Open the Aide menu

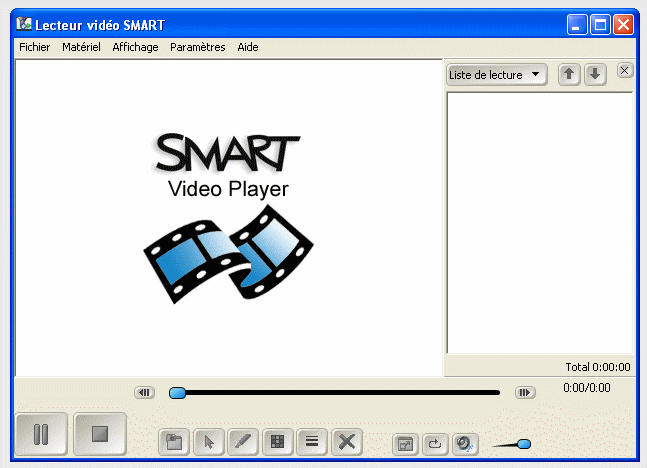pos(248,47)
